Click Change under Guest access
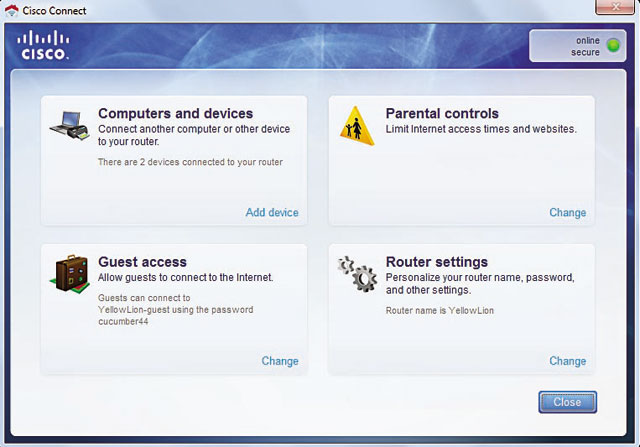Screen dimensions: 640x447 coord(280,361)
